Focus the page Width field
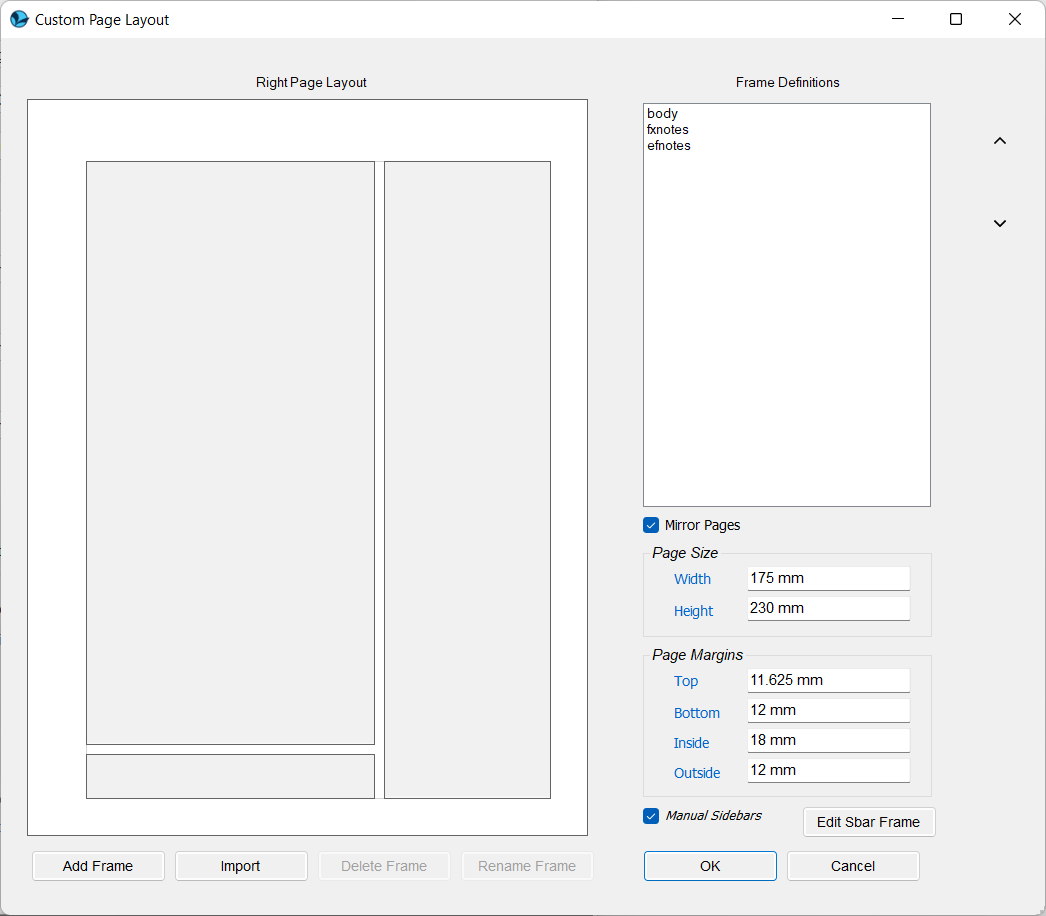1046x916 pixels. pyautogui.click(x=829, y=578)
